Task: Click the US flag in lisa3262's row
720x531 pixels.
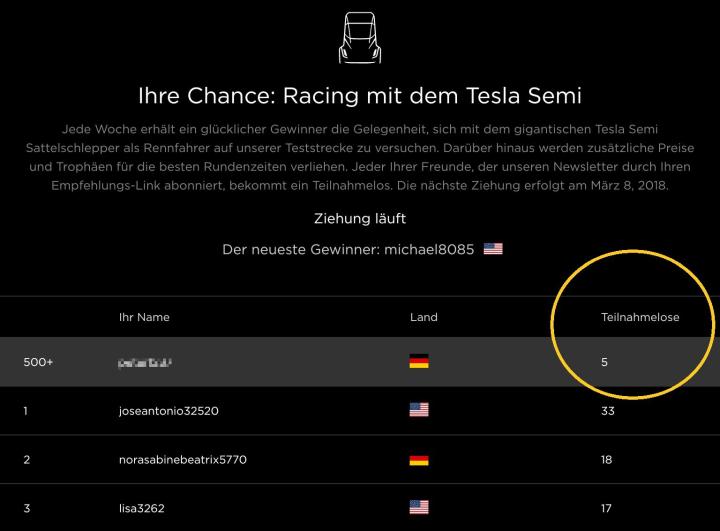Action: tap(419, 508)
